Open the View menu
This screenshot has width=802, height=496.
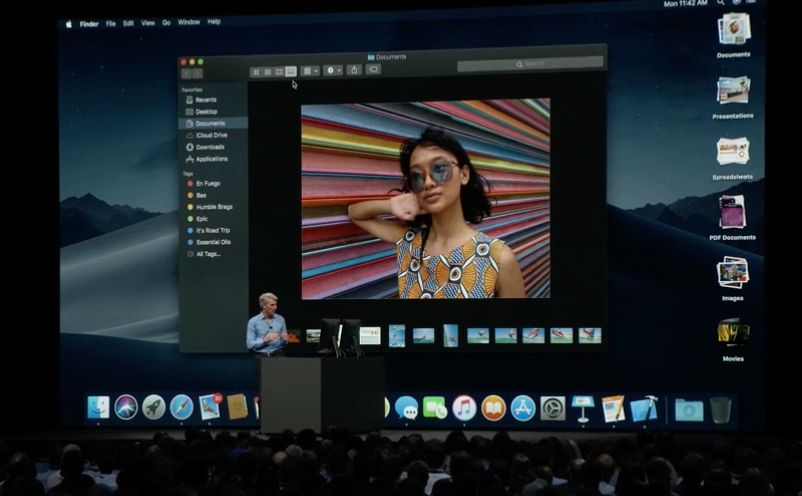pyautogui.click(x=148, y=23)
